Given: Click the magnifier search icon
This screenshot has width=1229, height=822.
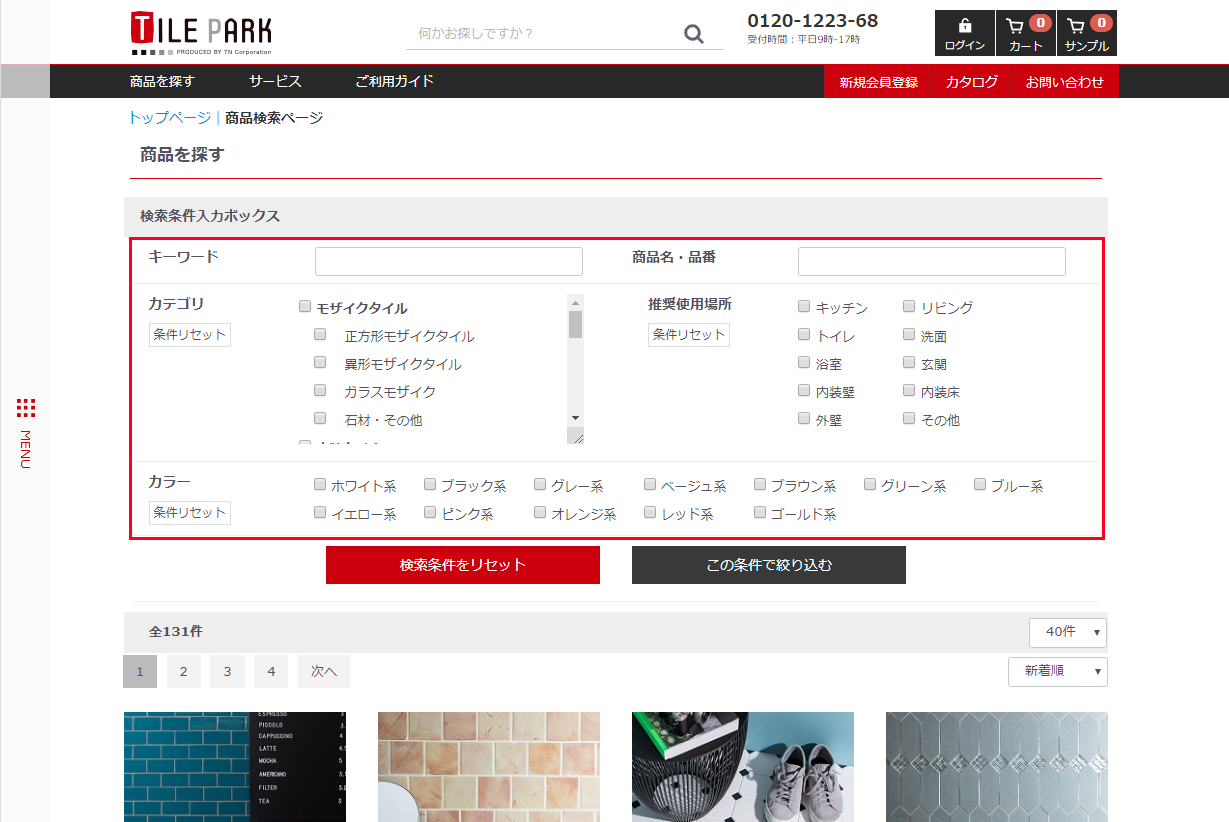Looking at the screenshot, I should coord(694,34).
